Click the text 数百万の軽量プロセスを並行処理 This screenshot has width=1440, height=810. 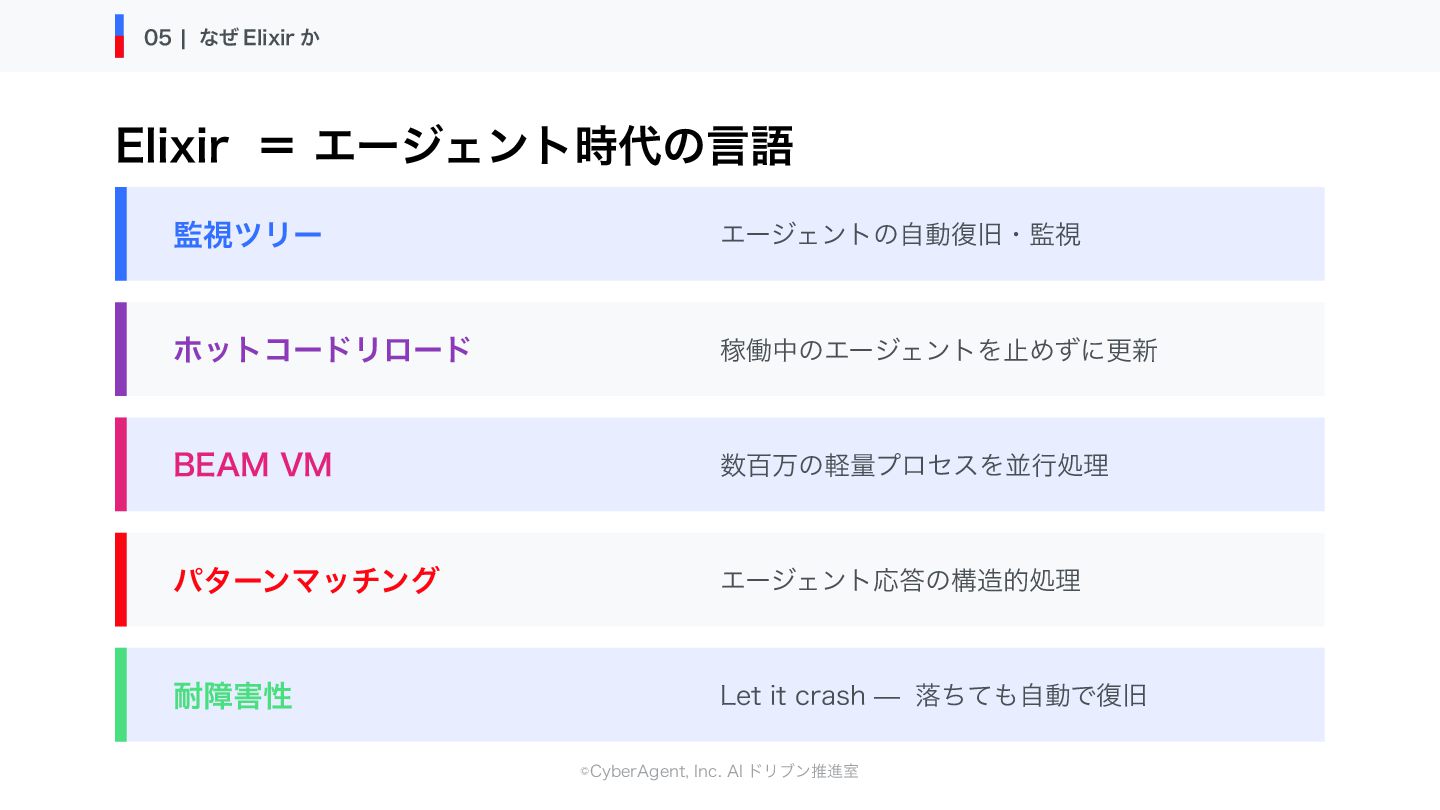point(914,465)
